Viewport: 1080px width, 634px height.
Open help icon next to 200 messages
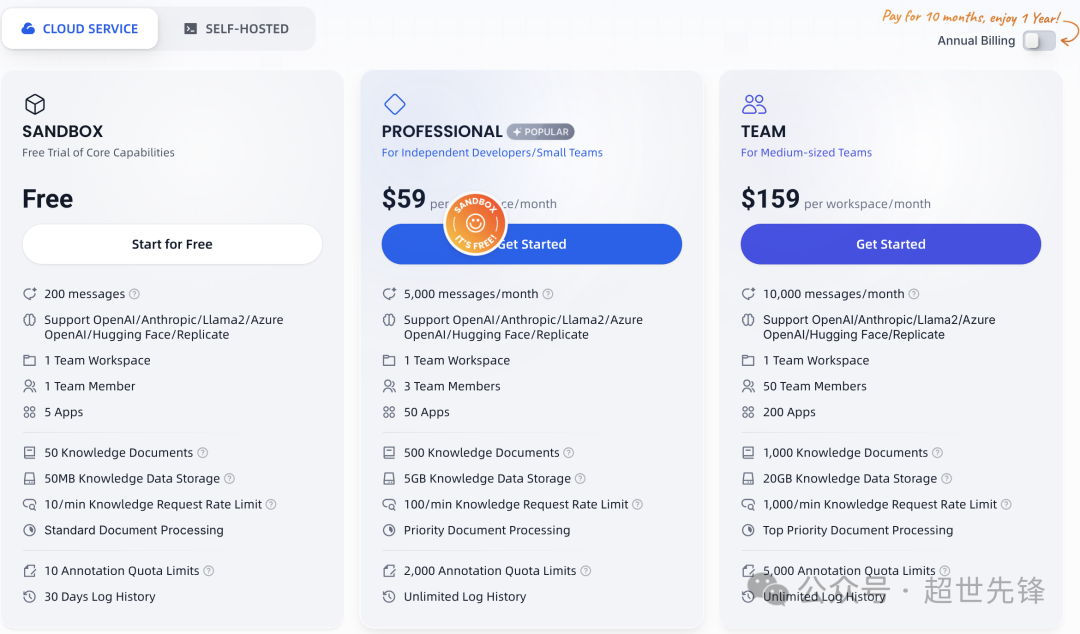click(134, 294)
